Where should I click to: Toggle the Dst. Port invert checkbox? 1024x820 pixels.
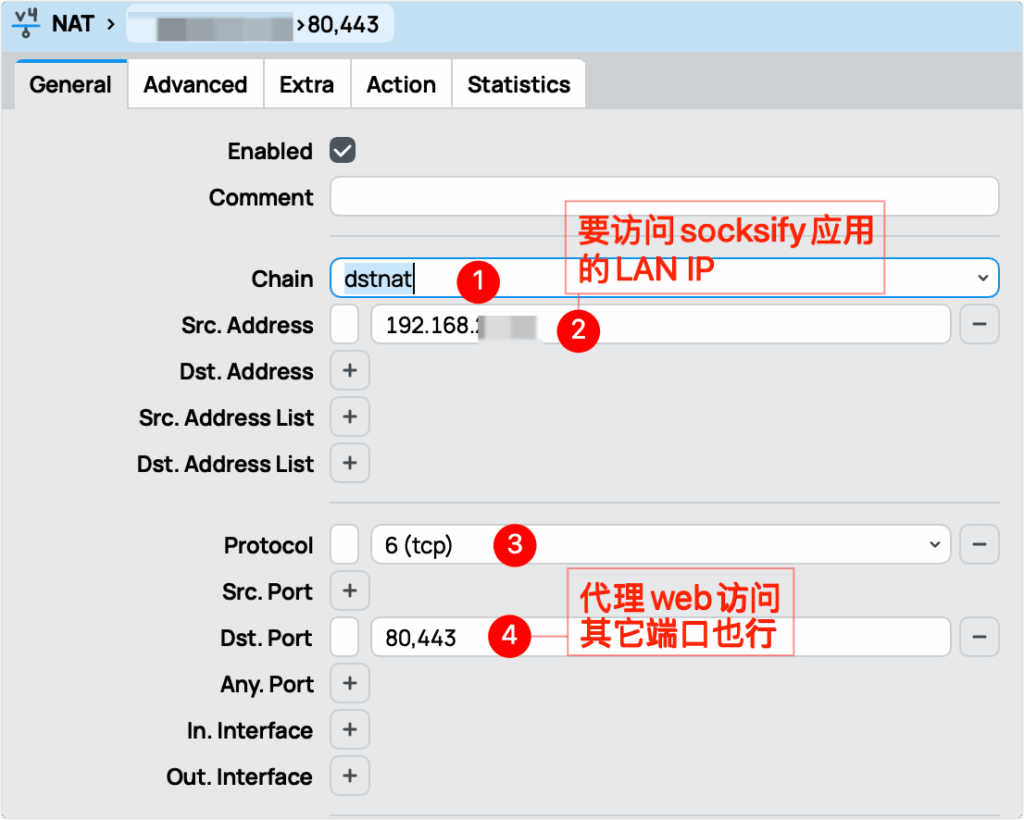click(344, 637)
